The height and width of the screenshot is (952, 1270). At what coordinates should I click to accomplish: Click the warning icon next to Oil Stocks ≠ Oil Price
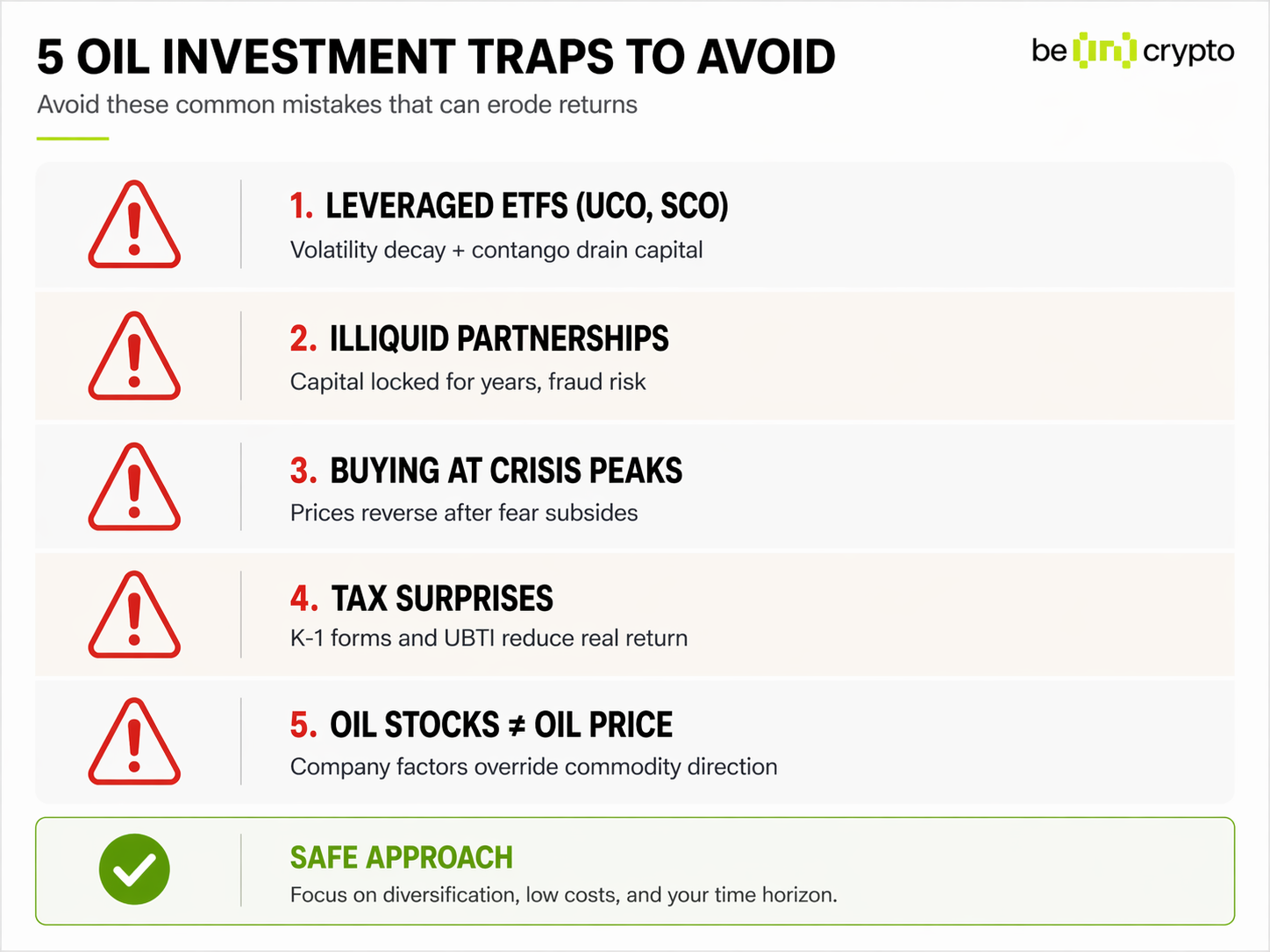point(134,744)
